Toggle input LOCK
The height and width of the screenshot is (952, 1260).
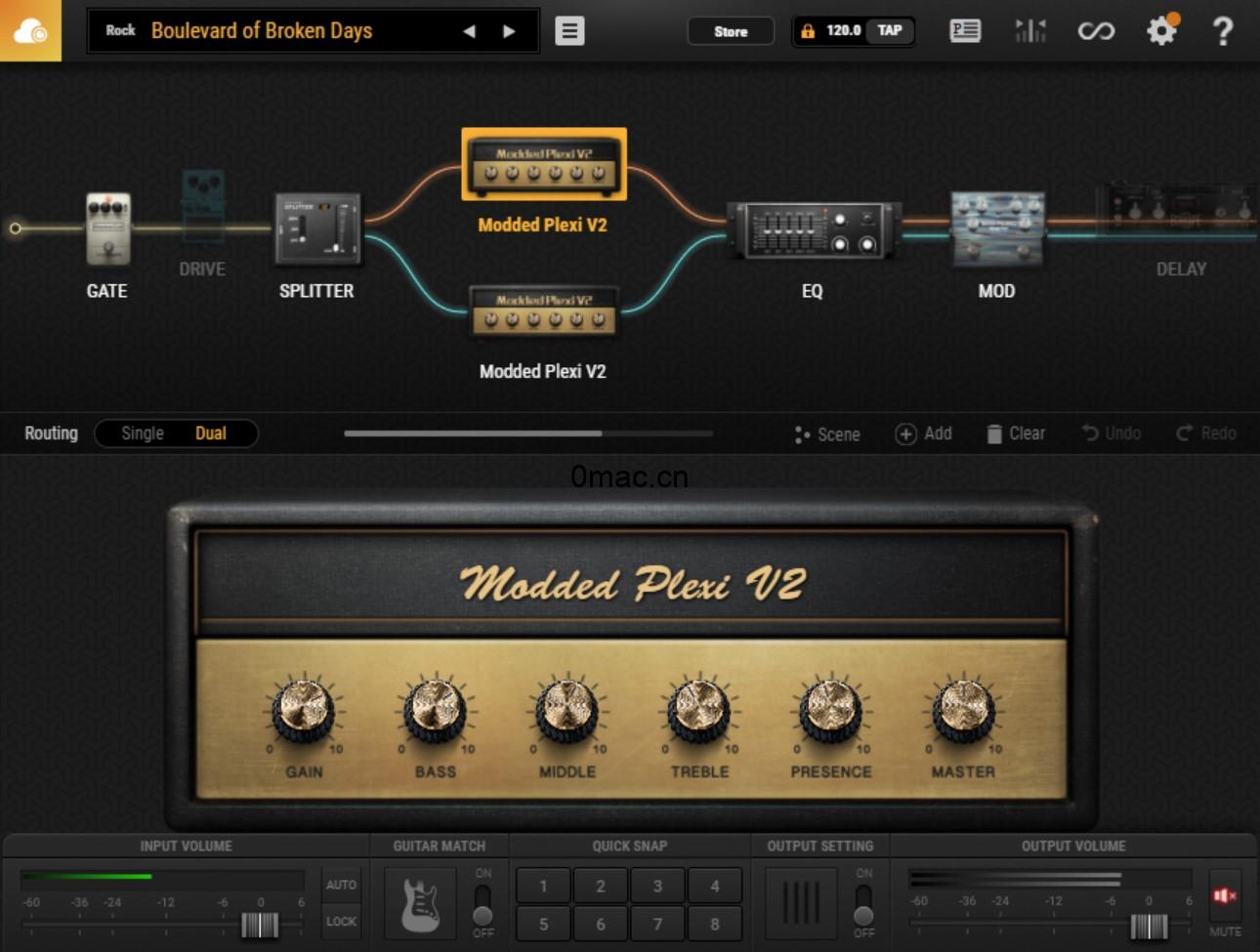[341, 921]
